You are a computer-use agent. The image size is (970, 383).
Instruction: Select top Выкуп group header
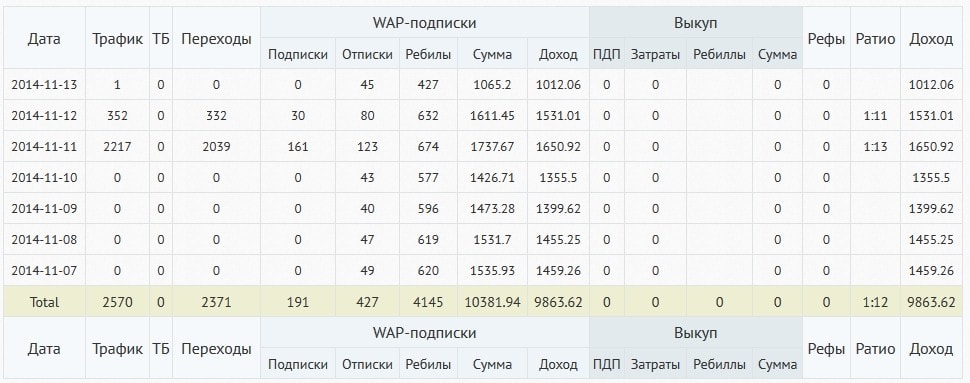coord(695,23)
